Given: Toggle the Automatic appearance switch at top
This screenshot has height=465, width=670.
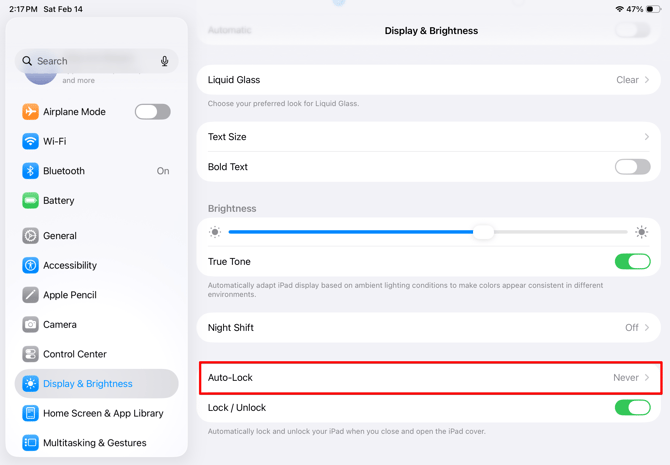Looking at the screenshot, I should (632, 30).
